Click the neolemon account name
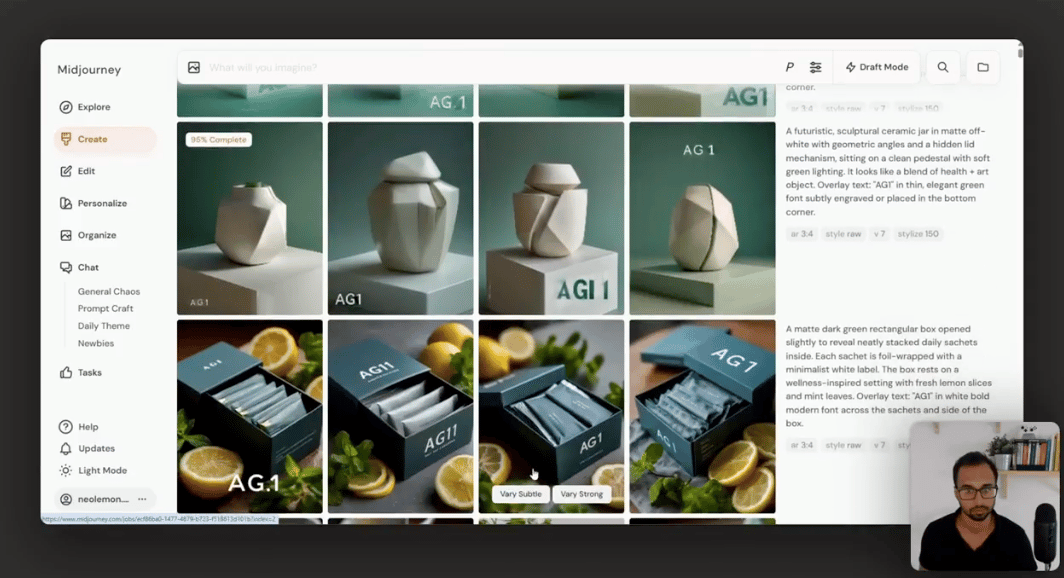This screenshot has width=1064, height=578. [x=102, y=499]
